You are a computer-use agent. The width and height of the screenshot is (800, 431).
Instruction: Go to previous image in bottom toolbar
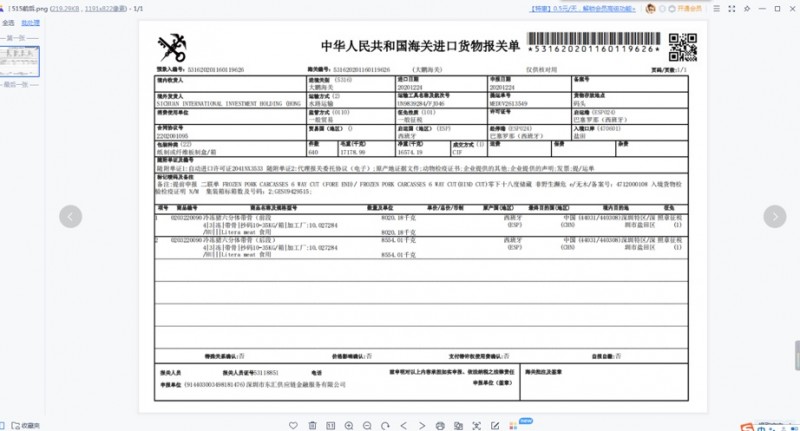point(404,425)
